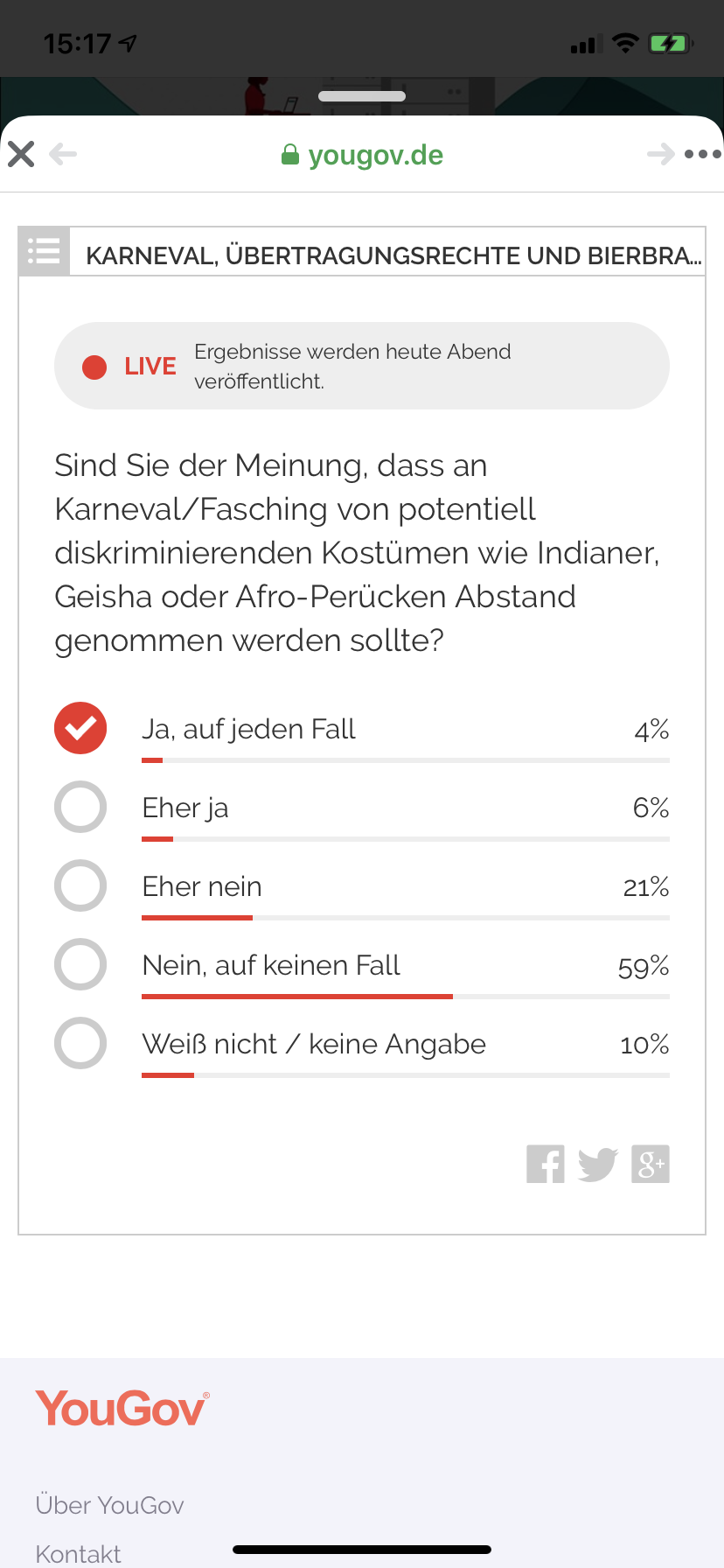Viewport: 724px width, 1568px height.
Task: Share the poll on Facebook
Action: (x=546, y=1164)
